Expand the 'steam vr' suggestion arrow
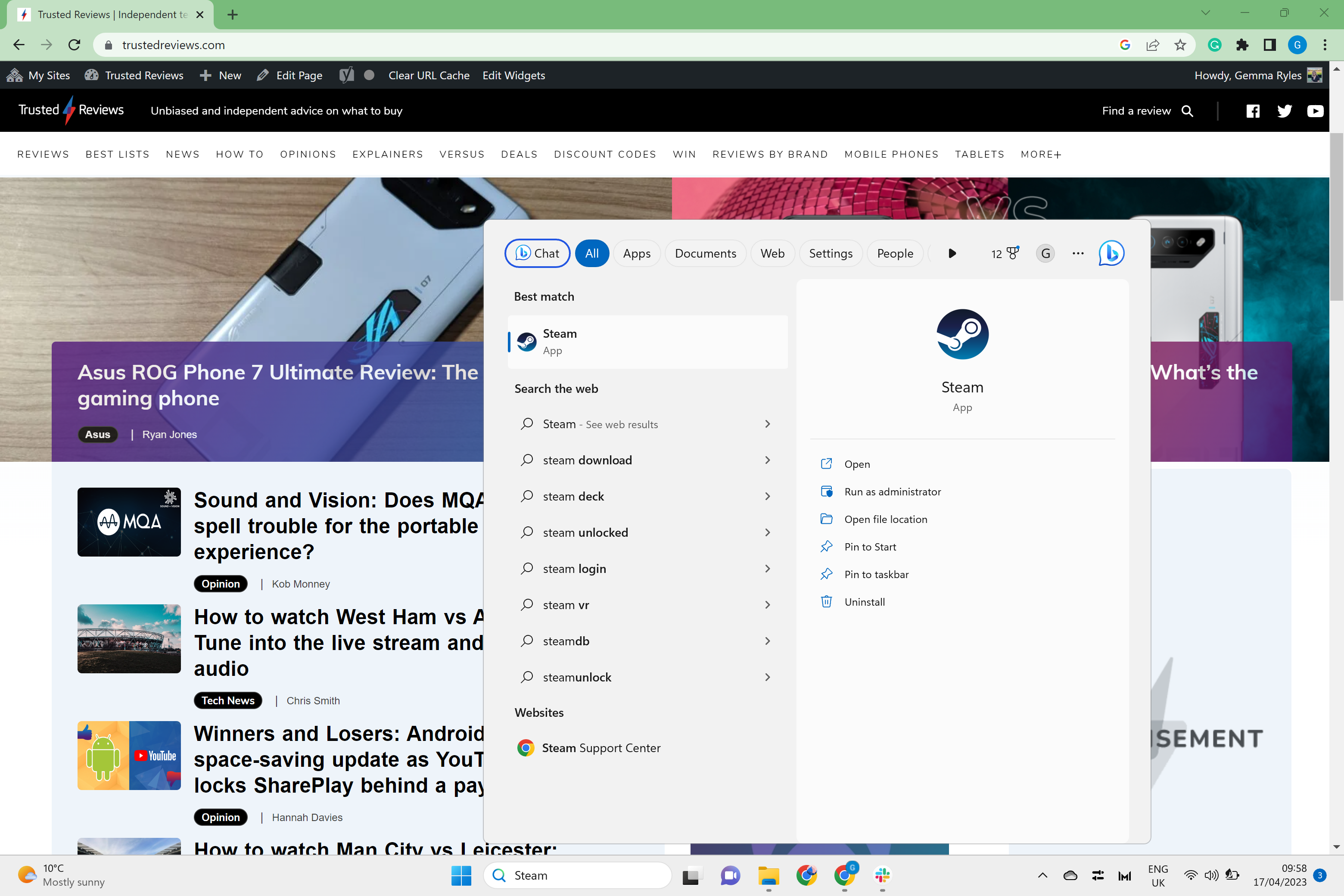The width and height of the screenshot is (1344, 896). point(768,604)
